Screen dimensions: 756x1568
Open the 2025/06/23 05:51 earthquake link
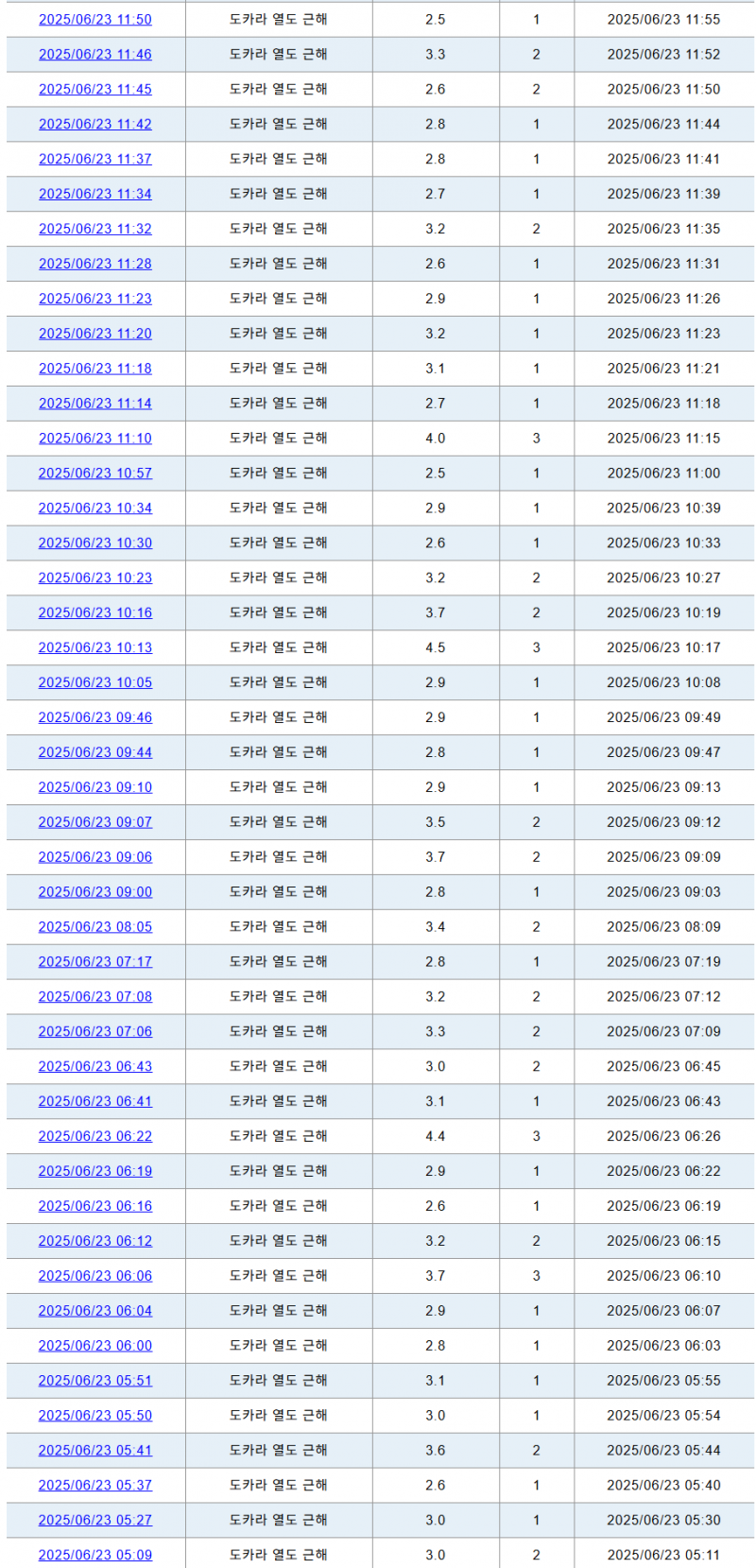[95, 1383]
